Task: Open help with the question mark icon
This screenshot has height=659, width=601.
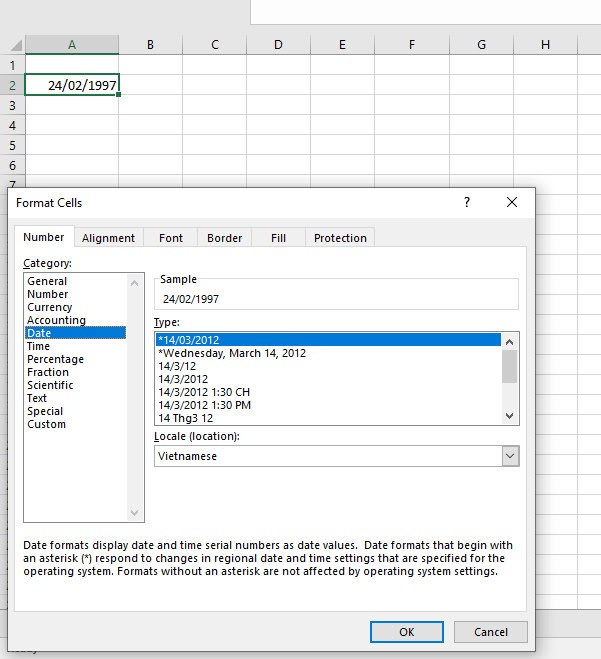Action: [467, 202]
